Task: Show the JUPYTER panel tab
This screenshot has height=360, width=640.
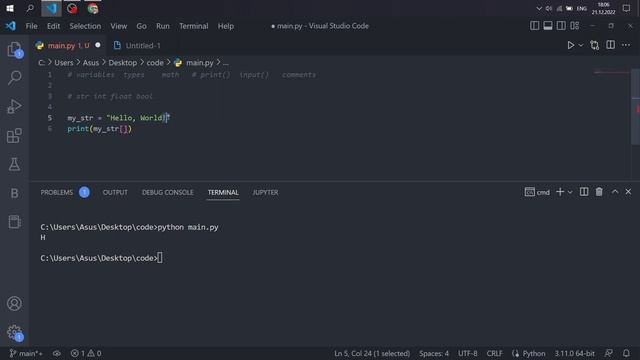Action: pyautogui.click(x=265, y=192)
